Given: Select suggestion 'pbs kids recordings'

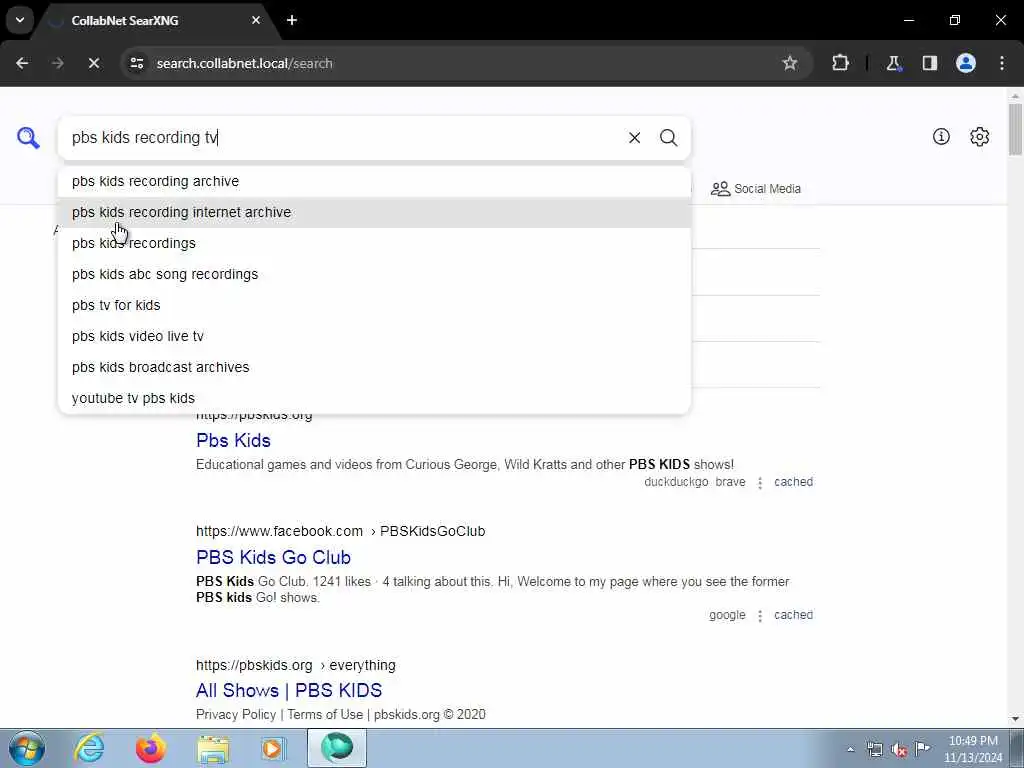Looking at the screenshot, I should coord(374,243).
